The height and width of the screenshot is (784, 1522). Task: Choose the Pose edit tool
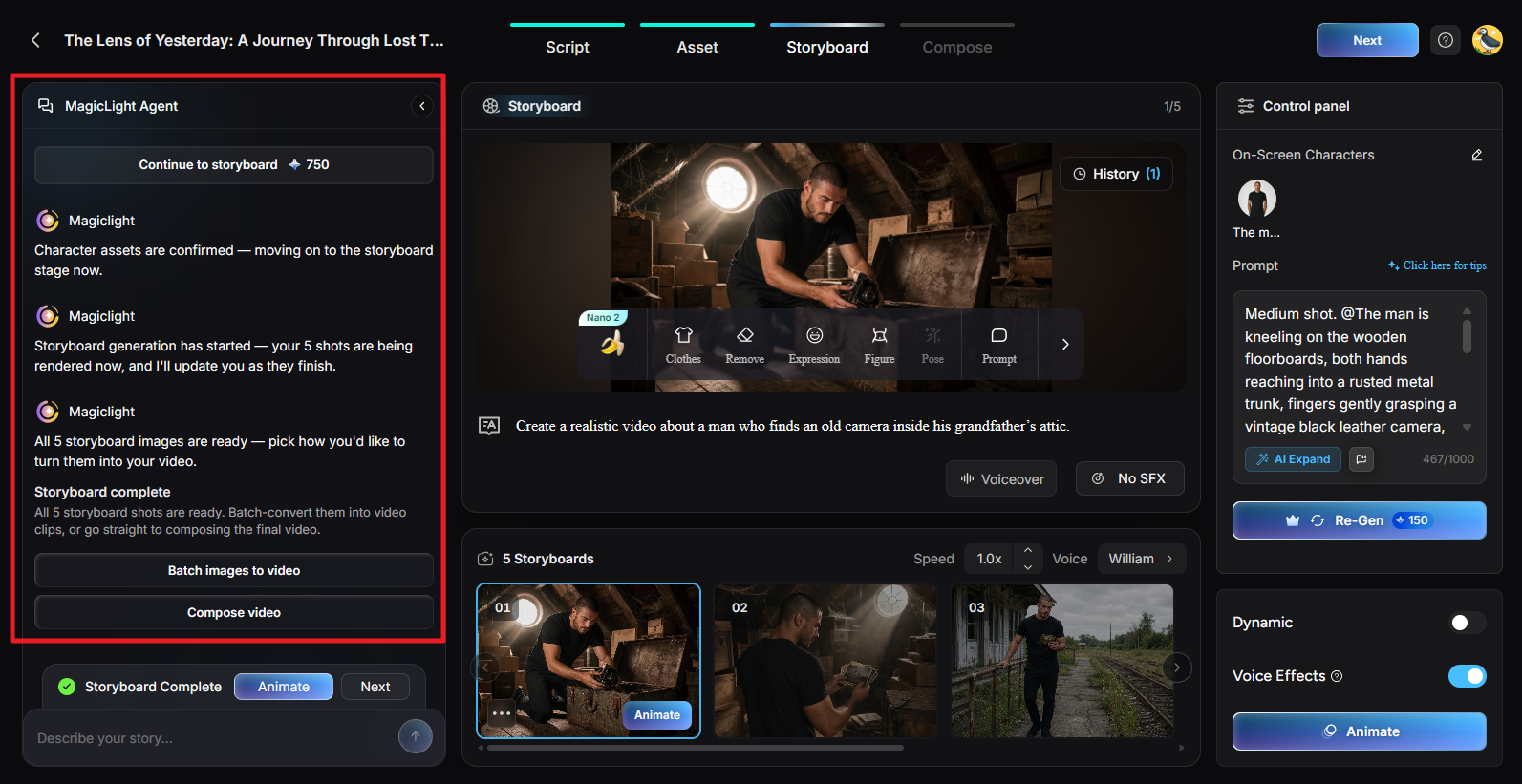pos(932,345)
